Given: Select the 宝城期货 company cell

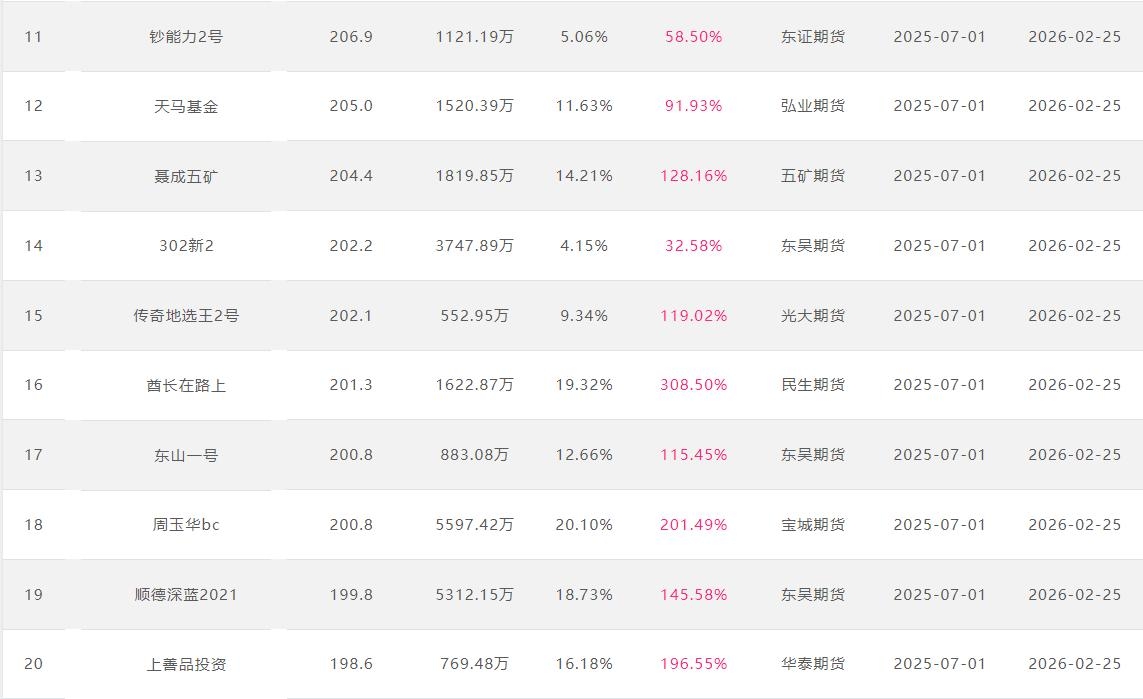Looking at the screenshot, I should coord(813,525).
